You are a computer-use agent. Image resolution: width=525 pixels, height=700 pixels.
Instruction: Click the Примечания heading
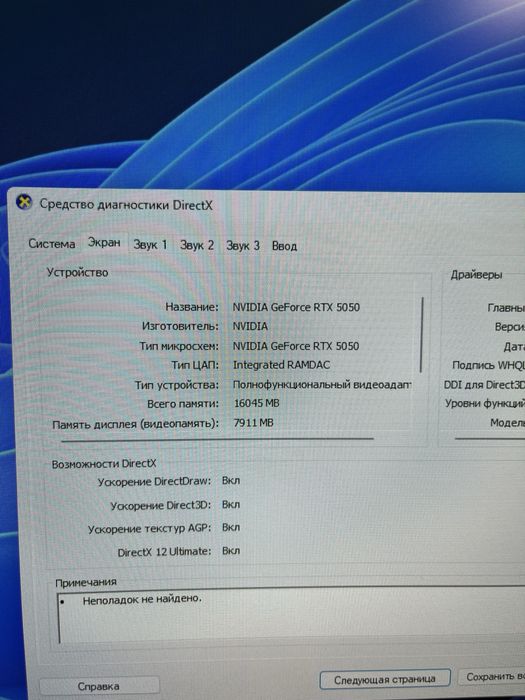tap(86, 582)
